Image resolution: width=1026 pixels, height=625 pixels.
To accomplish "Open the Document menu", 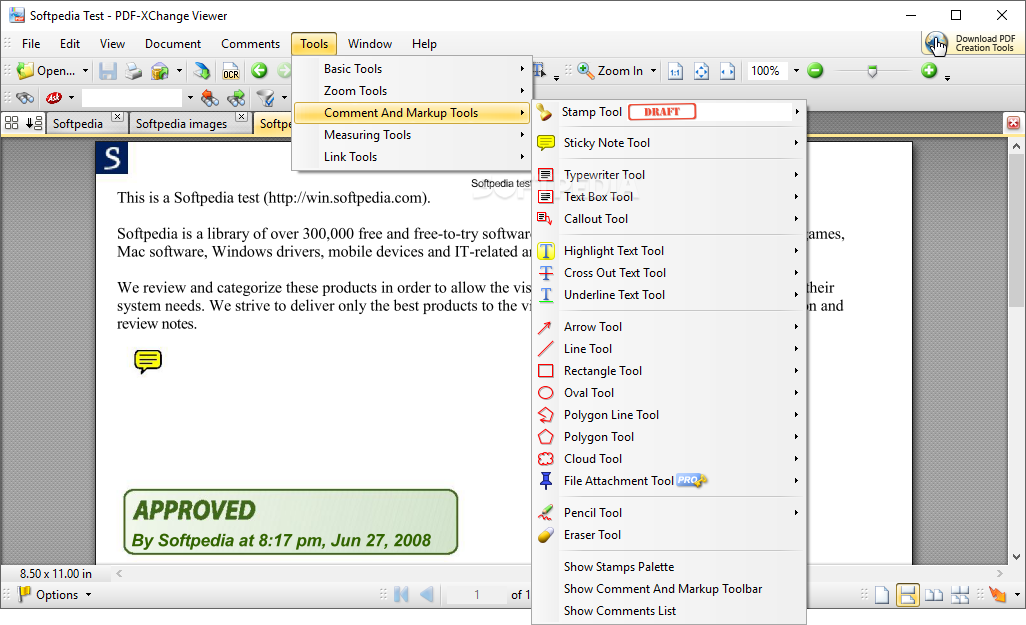I will (x=173, y=44).
